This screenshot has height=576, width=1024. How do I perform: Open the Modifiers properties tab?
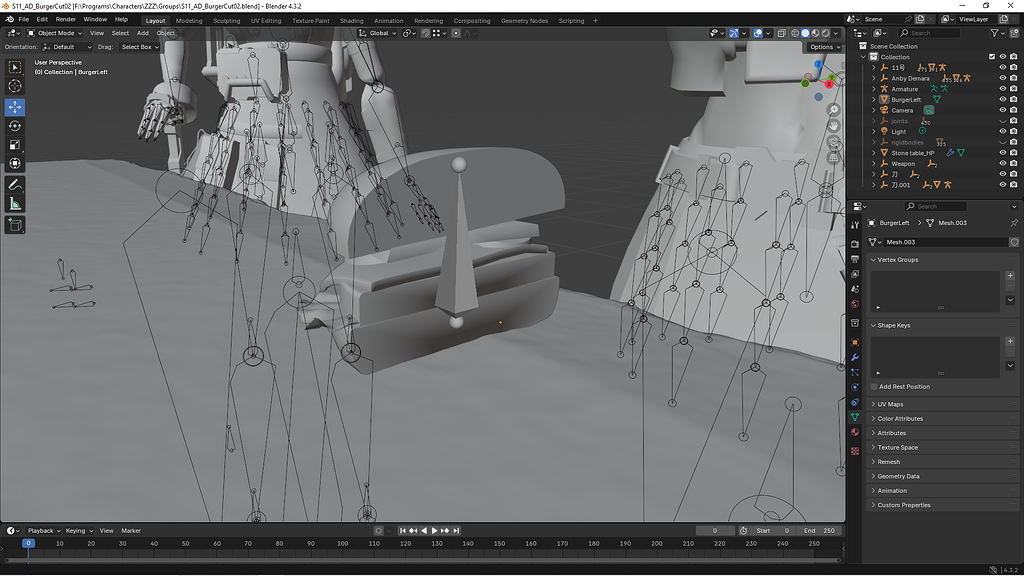(855, 357)
